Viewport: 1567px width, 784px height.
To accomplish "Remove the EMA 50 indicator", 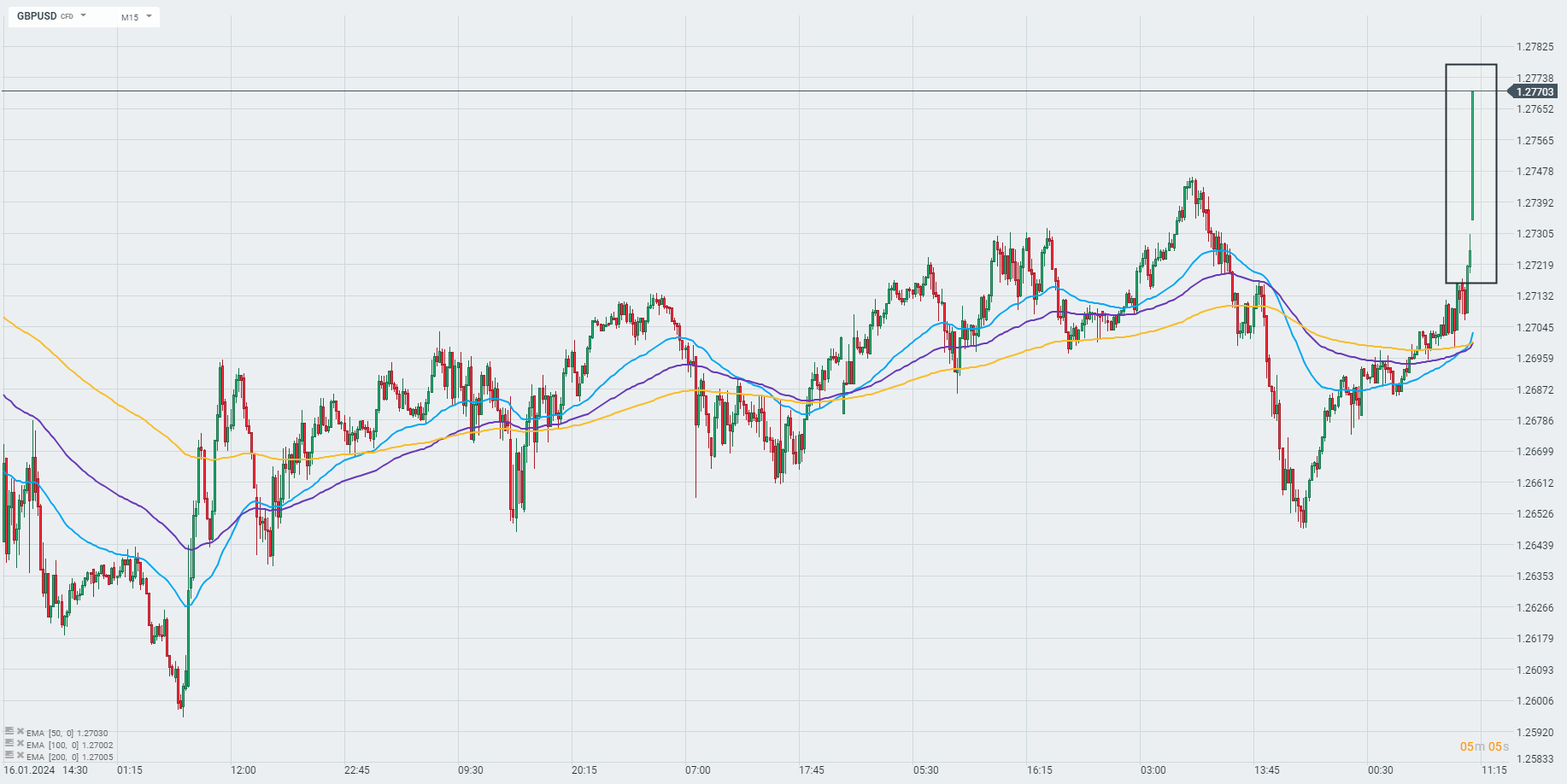I will [21, 732].
